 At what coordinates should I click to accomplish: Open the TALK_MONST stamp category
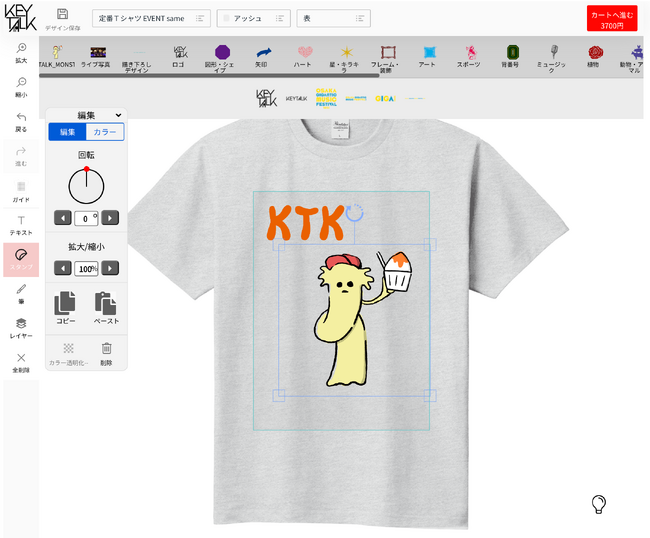pos(57,57)
